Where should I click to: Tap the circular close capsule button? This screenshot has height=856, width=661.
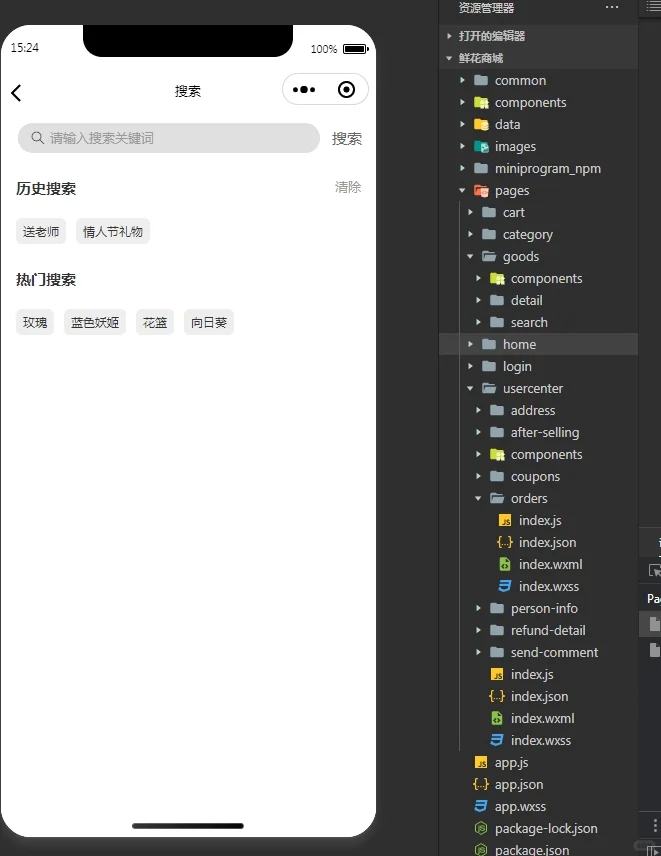click(x=347, y=90)
